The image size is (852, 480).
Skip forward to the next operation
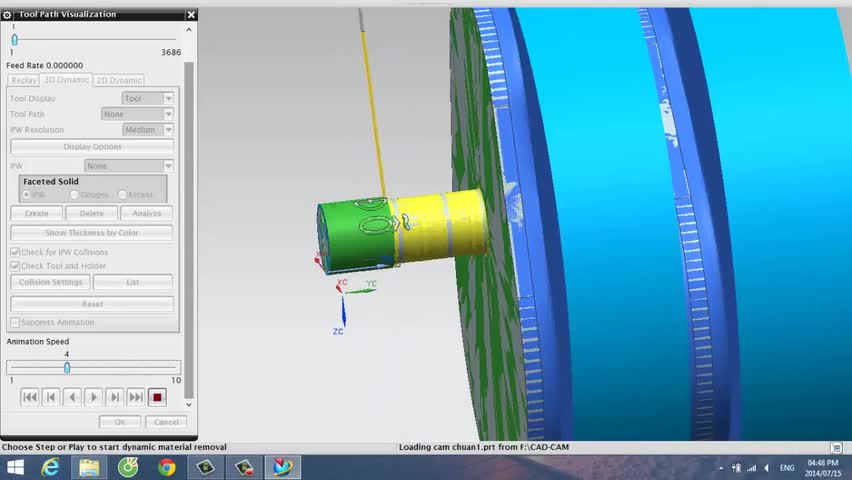pos(136,397)
